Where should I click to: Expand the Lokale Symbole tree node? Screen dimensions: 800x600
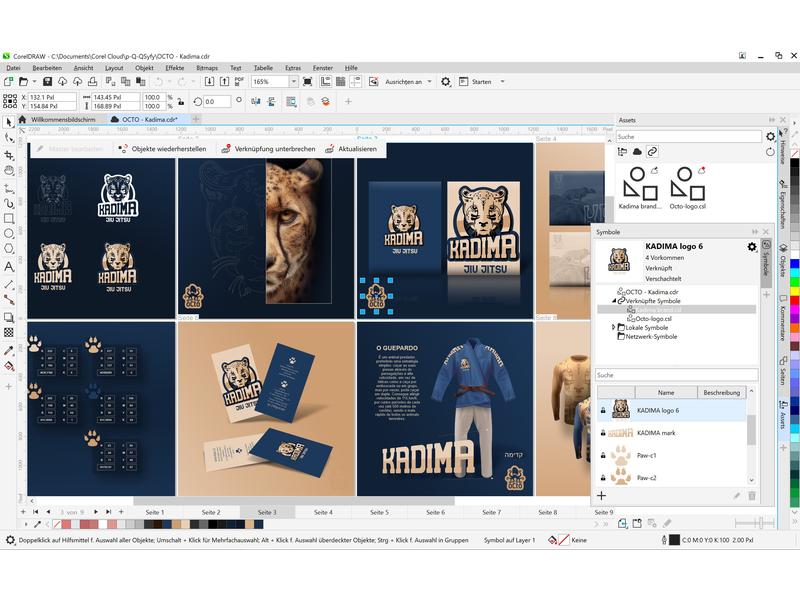614,328
